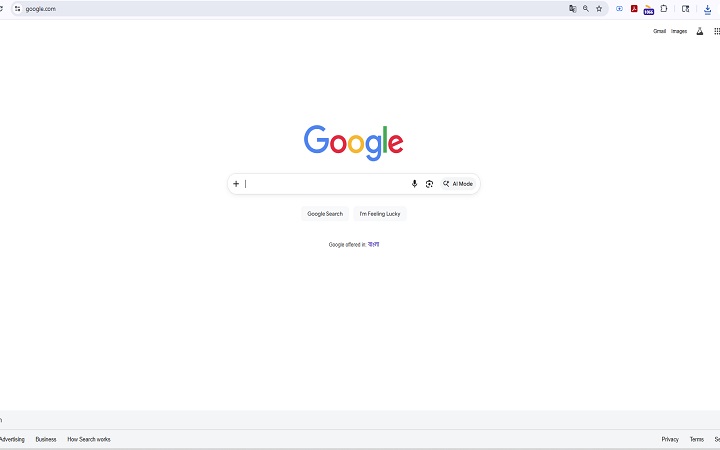
Task: Click I'm Feeling Lucky button
Action: tap(380, 214)
